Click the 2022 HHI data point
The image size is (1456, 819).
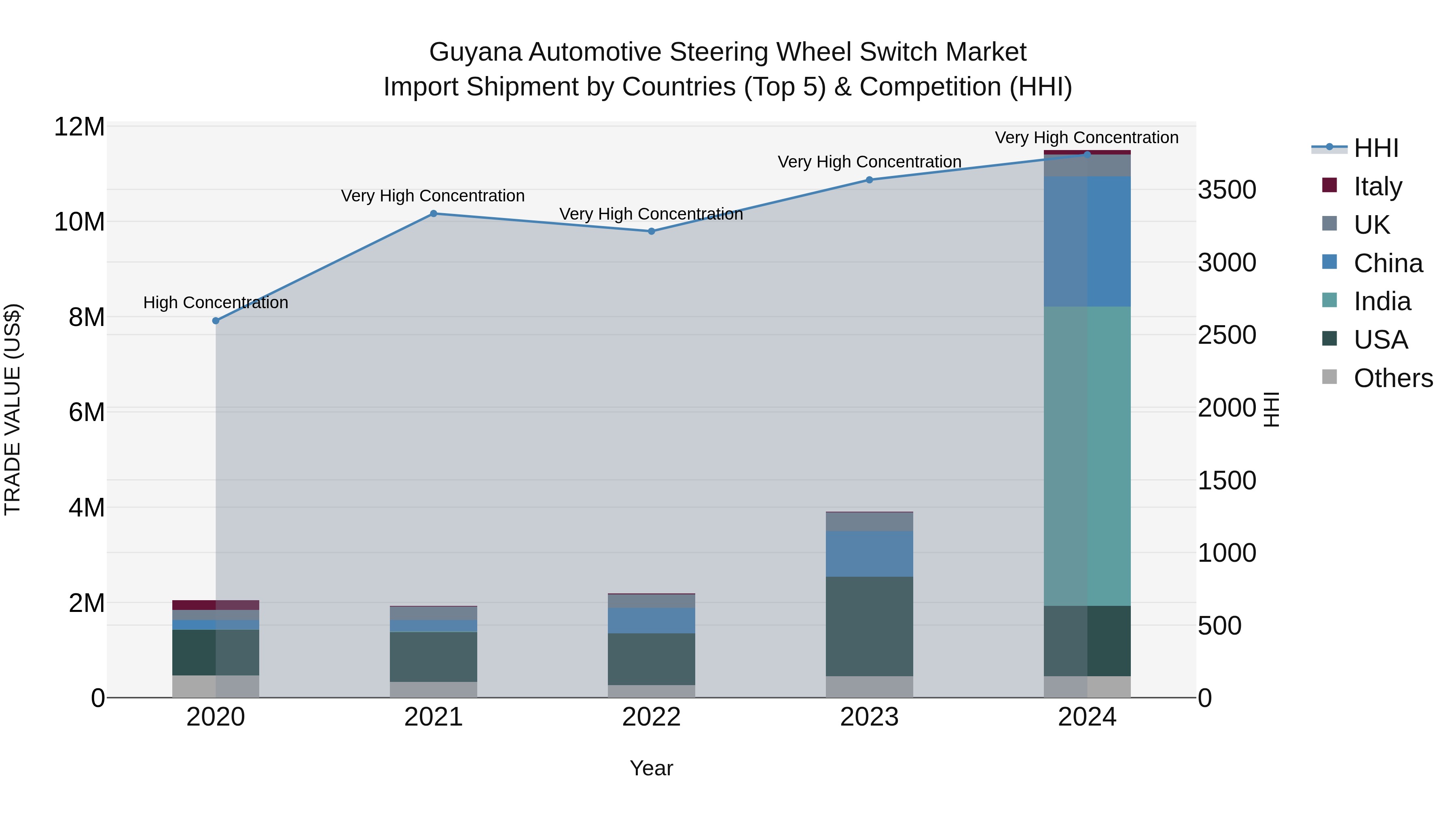tap(651, 231)
